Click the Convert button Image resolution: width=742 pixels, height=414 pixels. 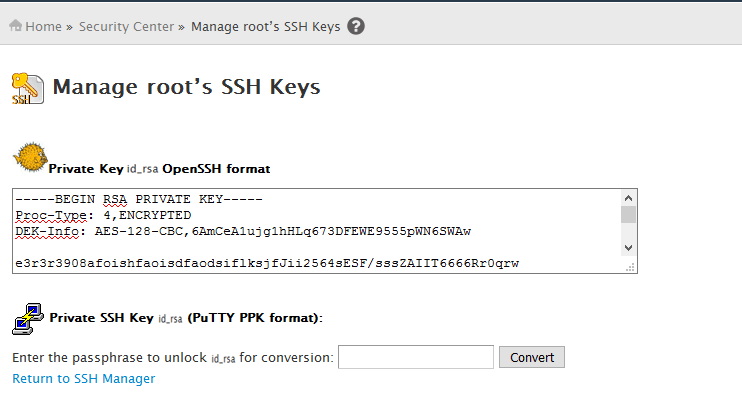pyautogui.click(x=532, y=357)
